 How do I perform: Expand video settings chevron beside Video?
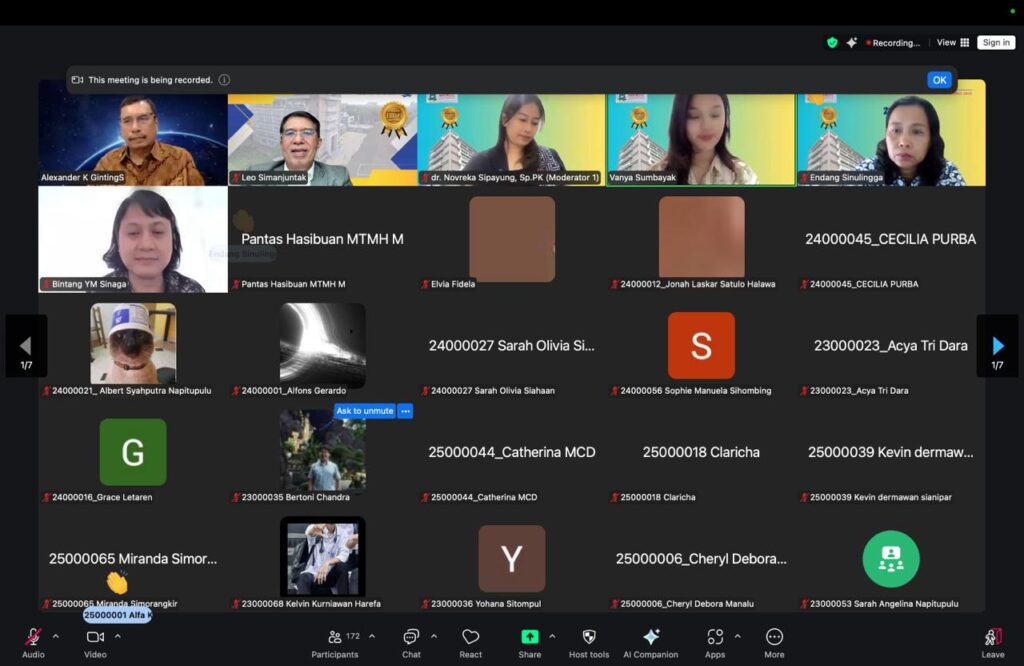(118, 636)
